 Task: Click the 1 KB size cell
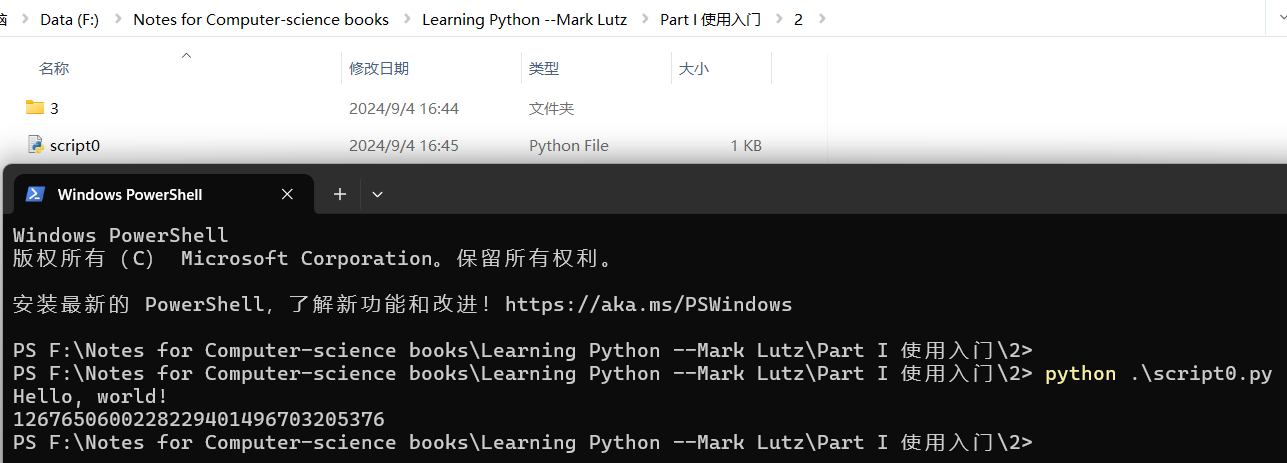tap(746, 146)
